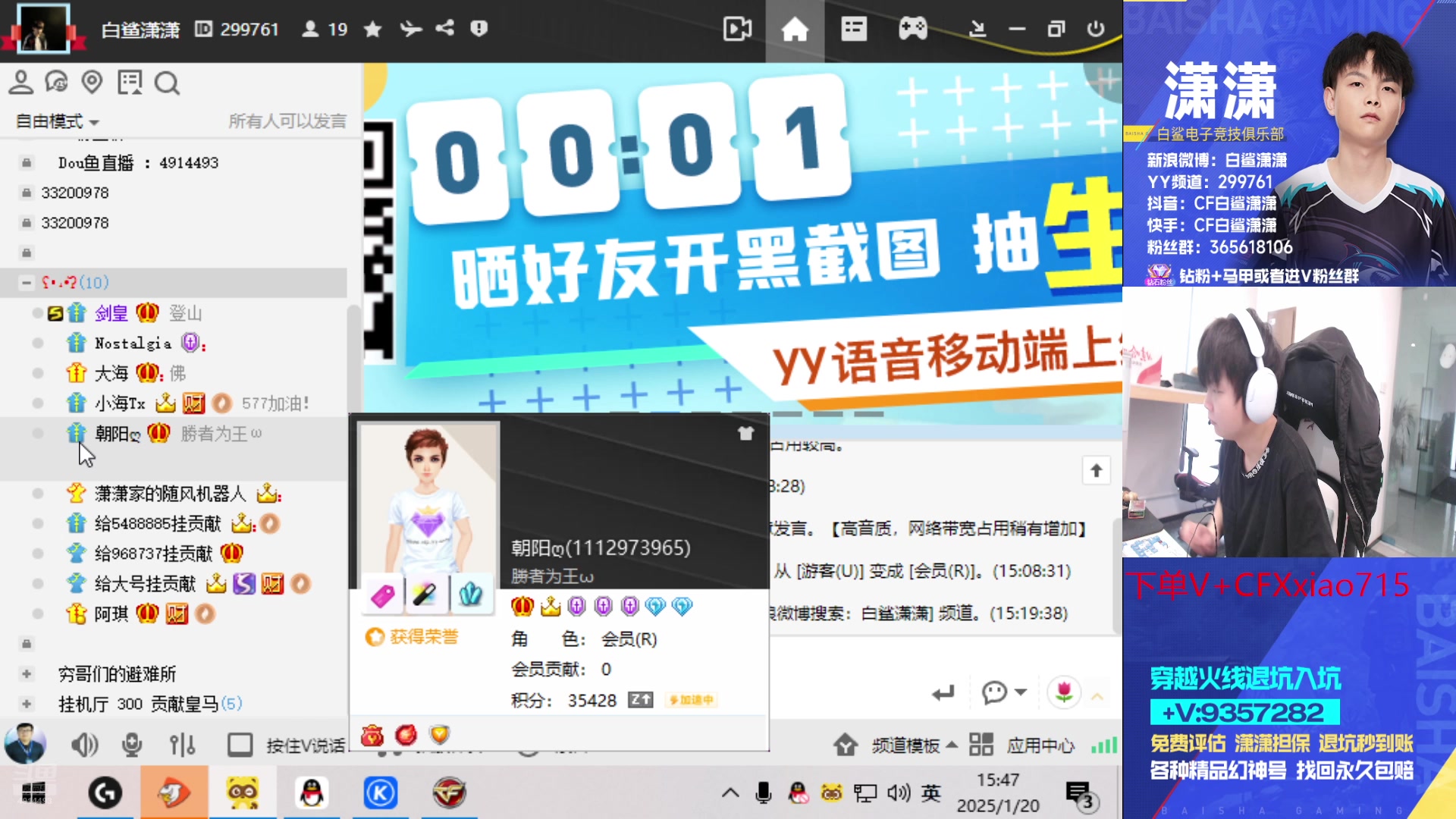The width and height of the screenshot is (1456, 819).
Task: Toggle the square checkbox before 按住V说话
Action: [x=240, y=745]
